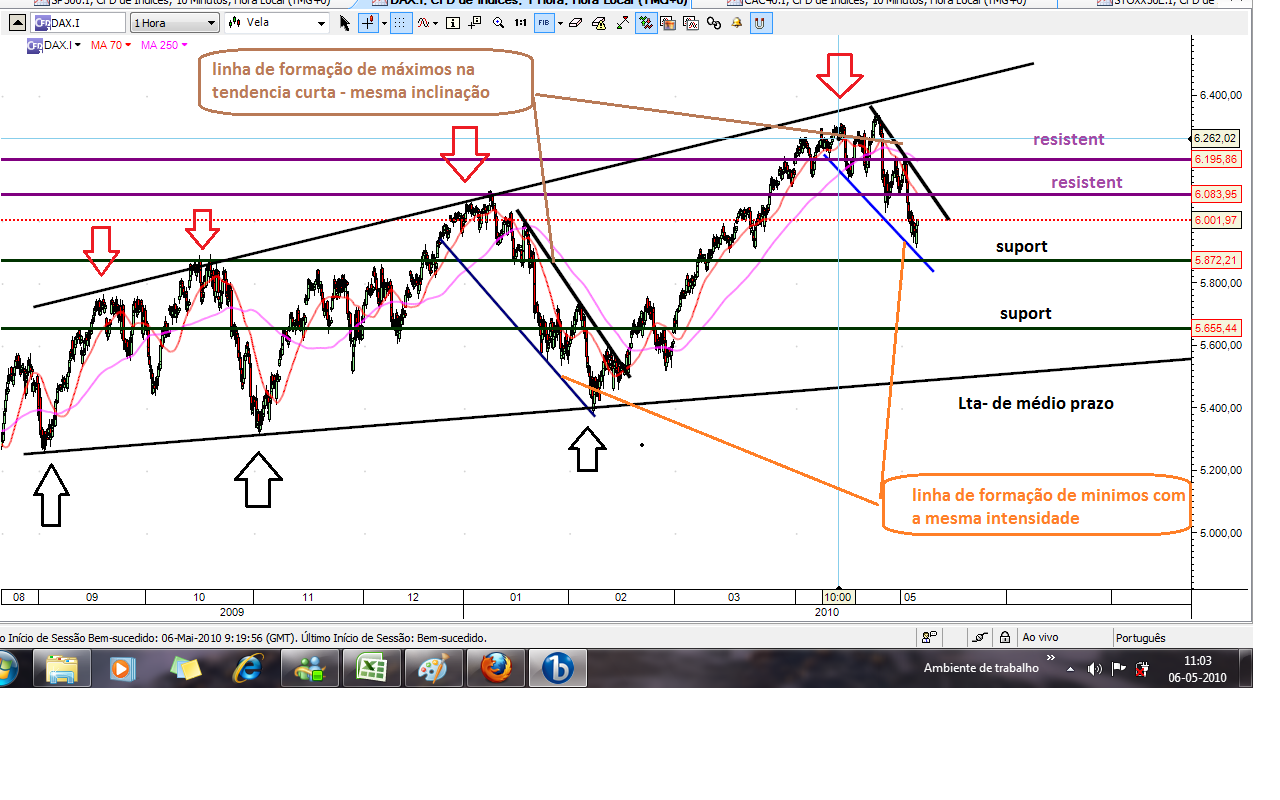
Task: Click the info box icon
Action: (x=452, y=23)
